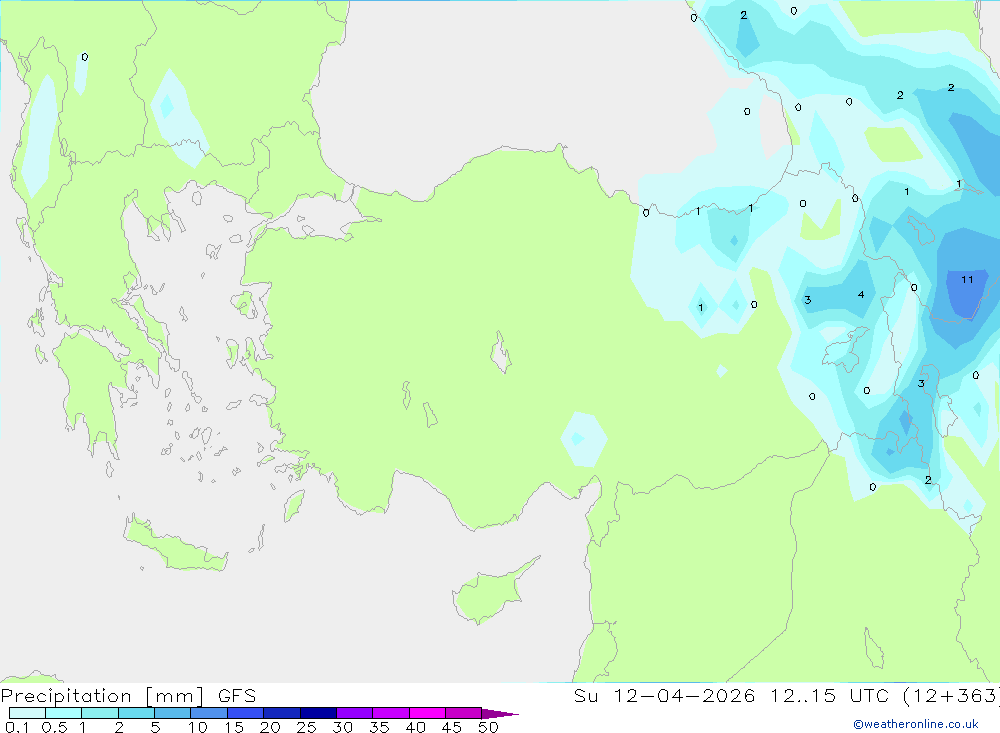The image size is (1000, 733).
Task: Click the legend's over-50 arrow tip
Action: 500,713
